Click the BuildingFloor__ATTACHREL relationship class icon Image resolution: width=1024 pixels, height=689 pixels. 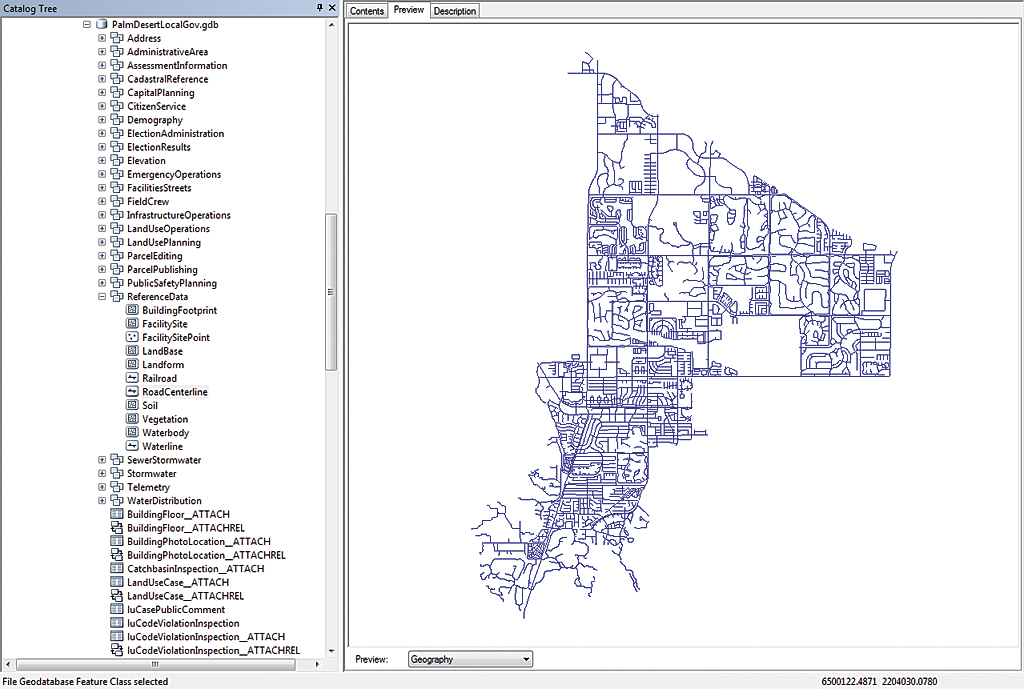click(x=117, y=528)
